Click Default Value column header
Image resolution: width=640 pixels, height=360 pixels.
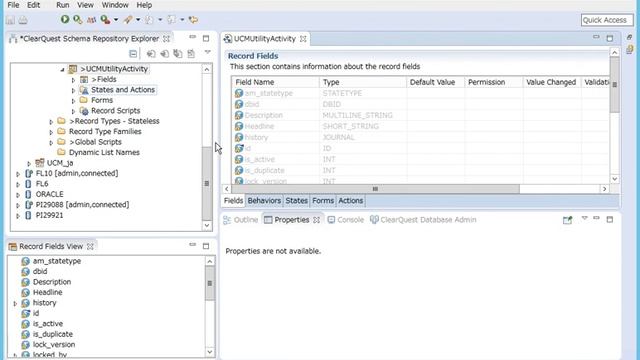point(436,82)
